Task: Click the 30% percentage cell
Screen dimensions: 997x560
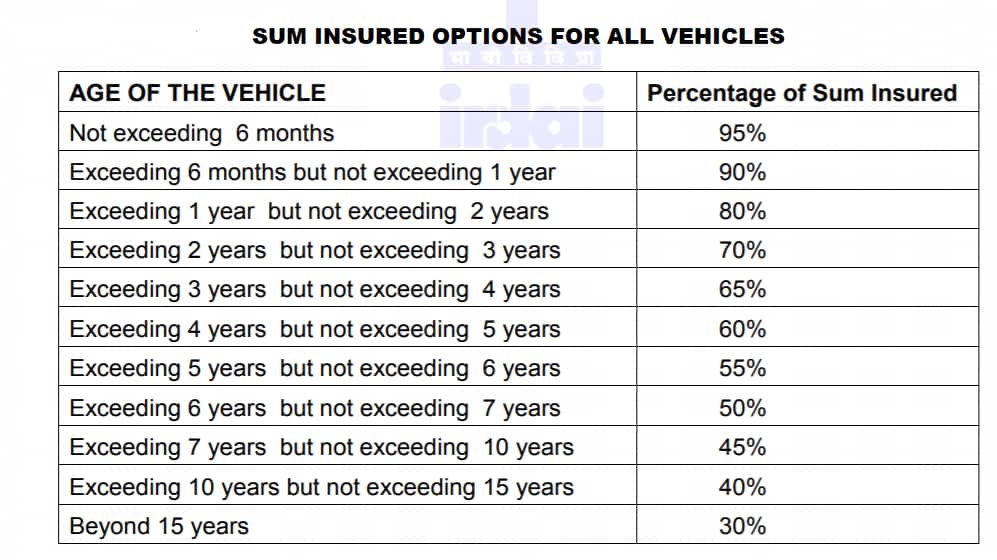Action: [x=742, y=526]
